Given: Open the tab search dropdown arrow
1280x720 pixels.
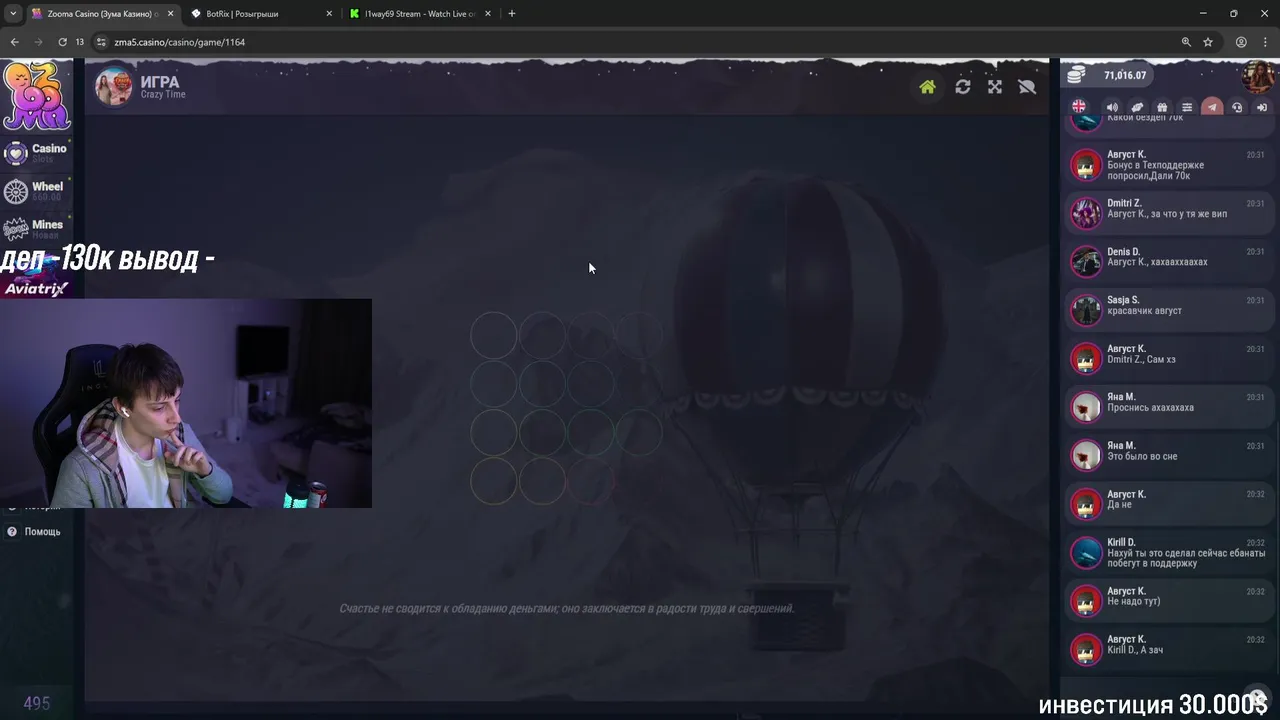Looking at the screenshot, I should point(13,14).
